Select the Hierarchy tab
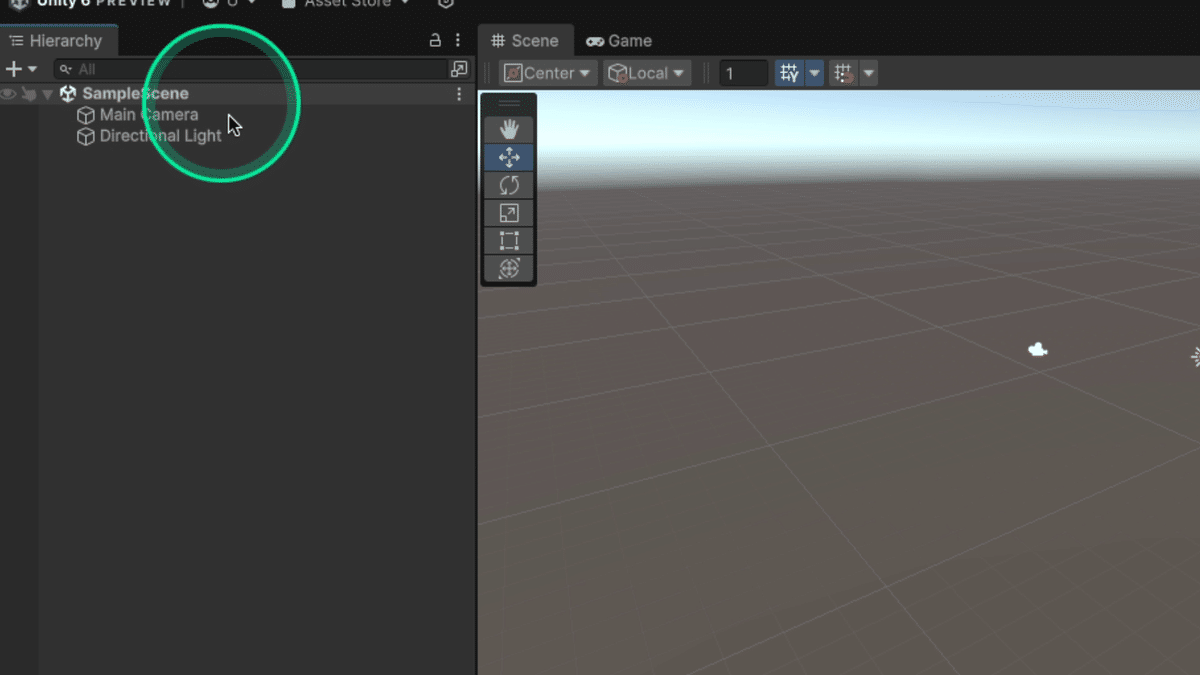Screen dimensions: 1200x675 58,41
